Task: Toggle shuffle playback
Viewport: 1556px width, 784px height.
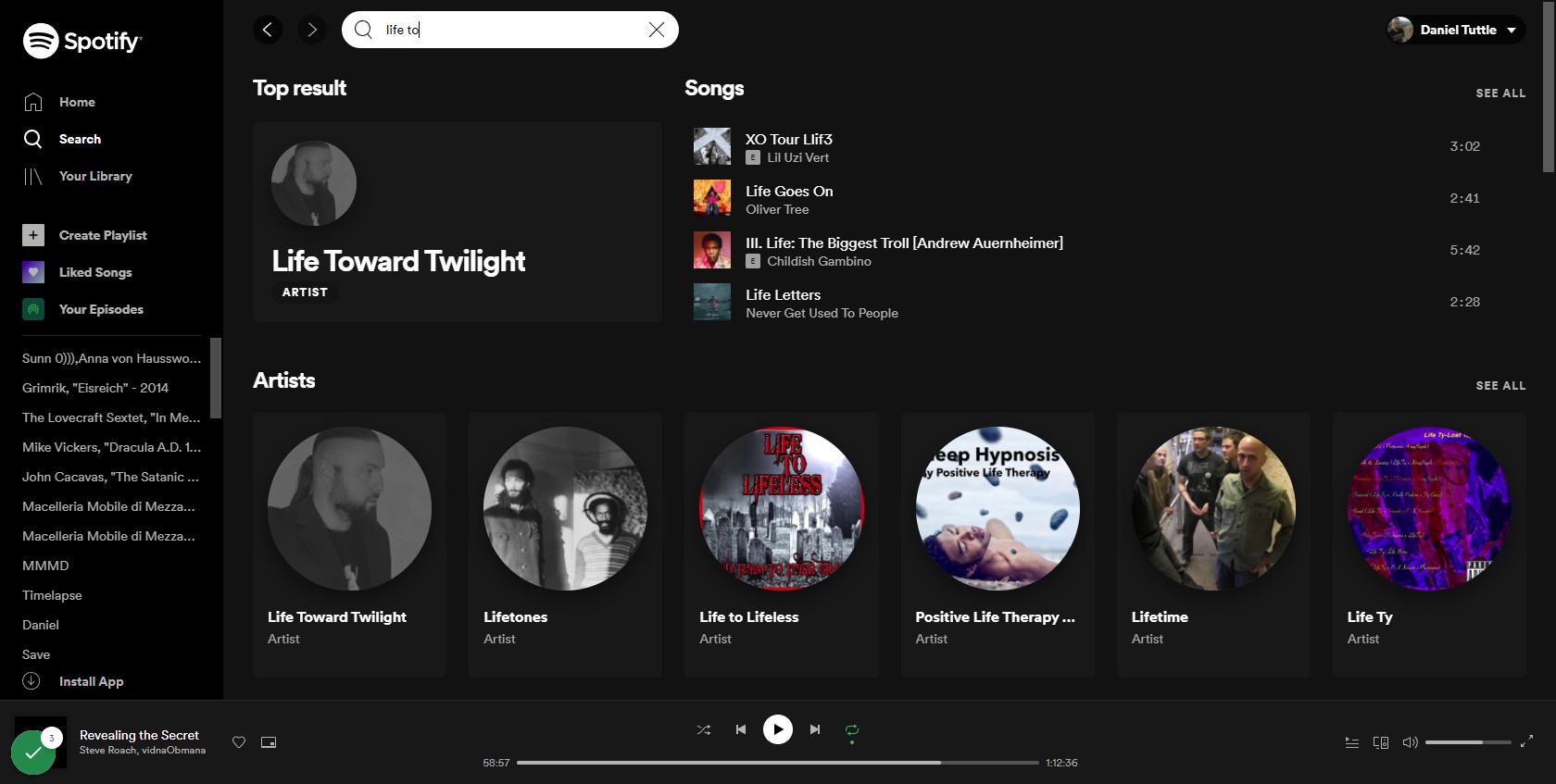Action: (x=704, y=729)
